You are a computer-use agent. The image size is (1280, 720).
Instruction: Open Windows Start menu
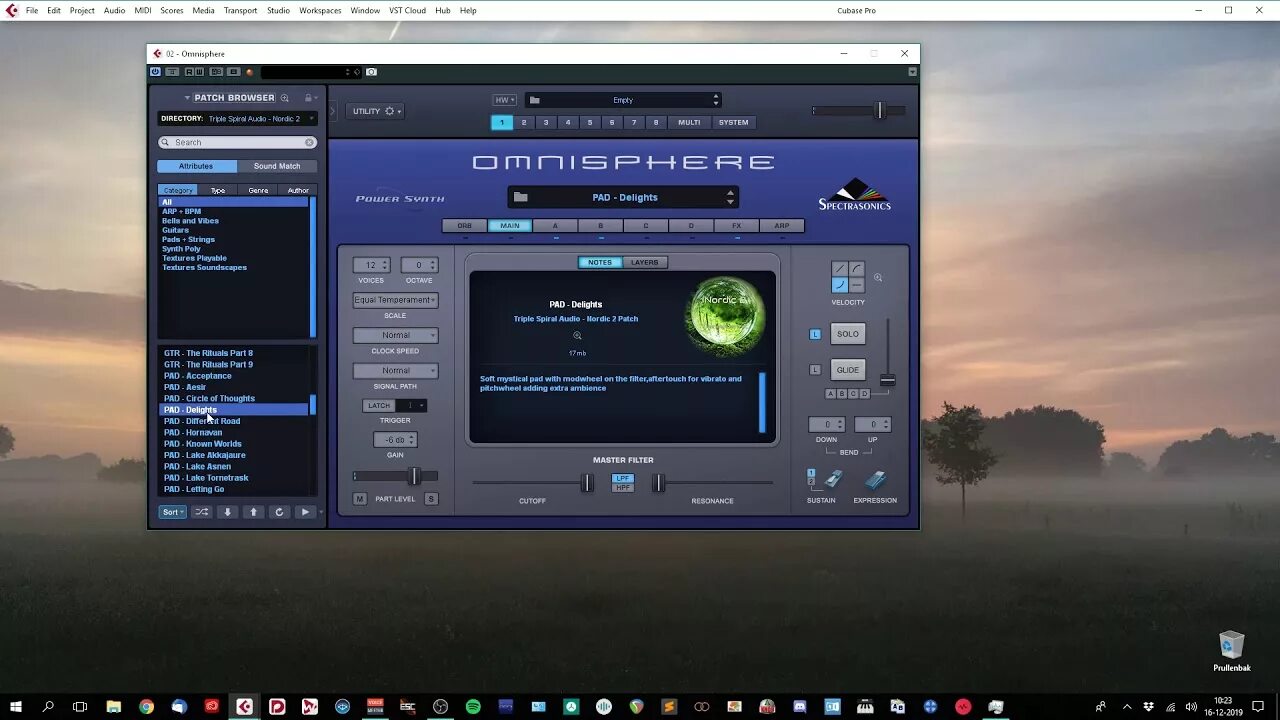14,706
